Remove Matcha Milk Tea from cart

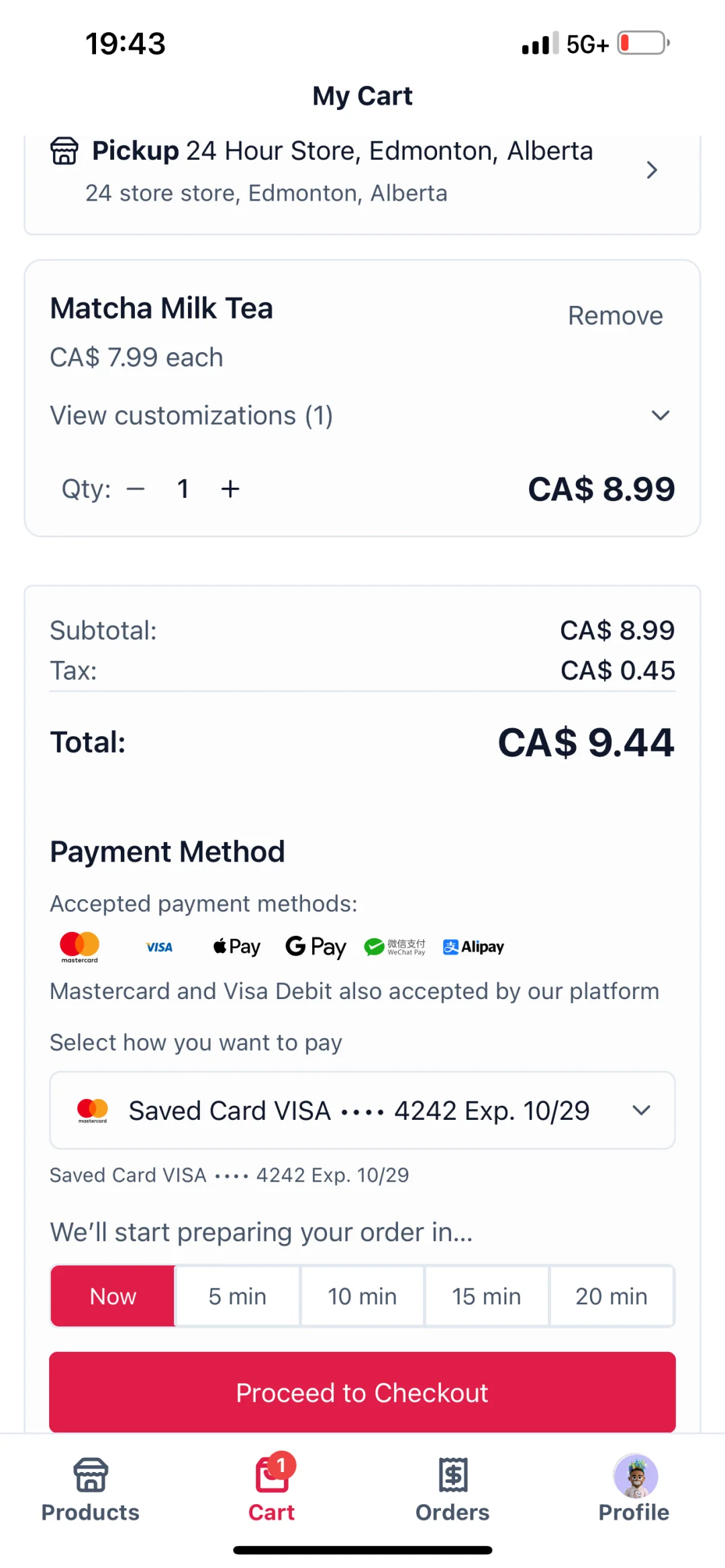(615, 315)
